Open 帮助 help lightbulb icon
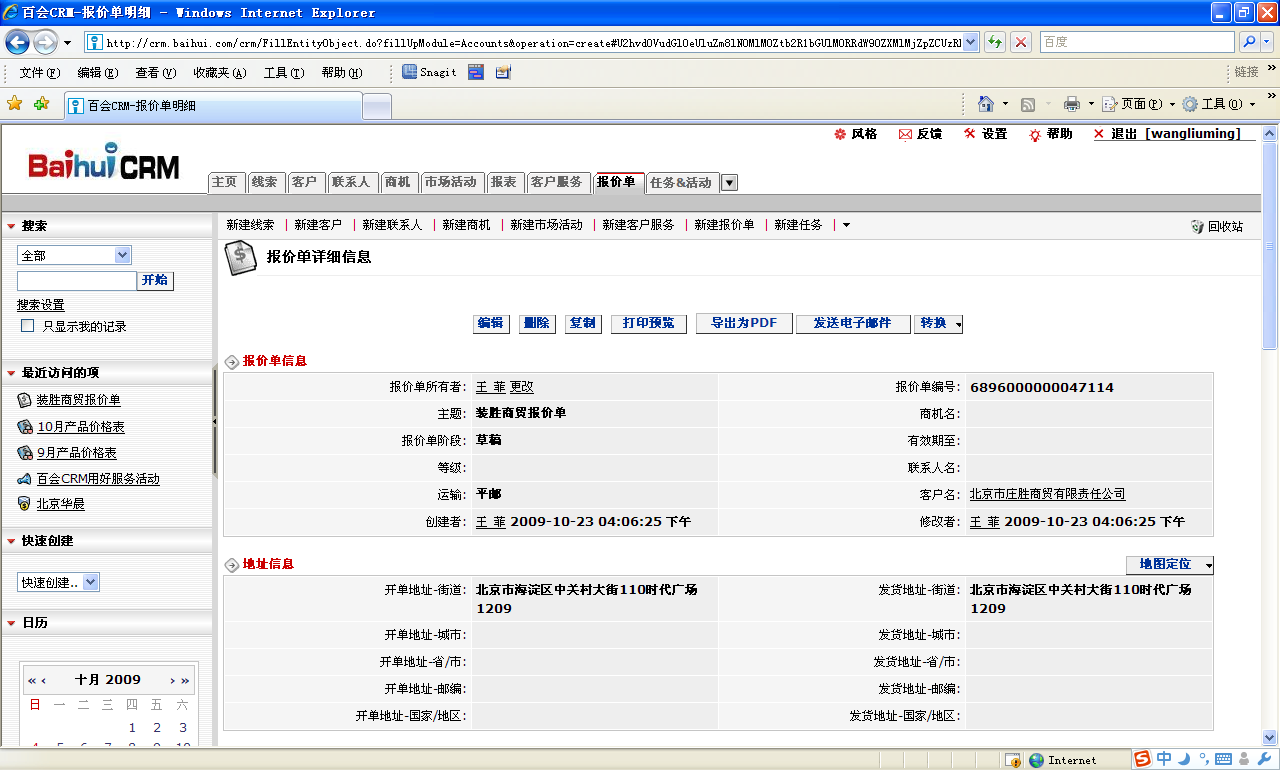Image resolution: width=1280 pixels, height=770 pixels. click(1035, 135)
